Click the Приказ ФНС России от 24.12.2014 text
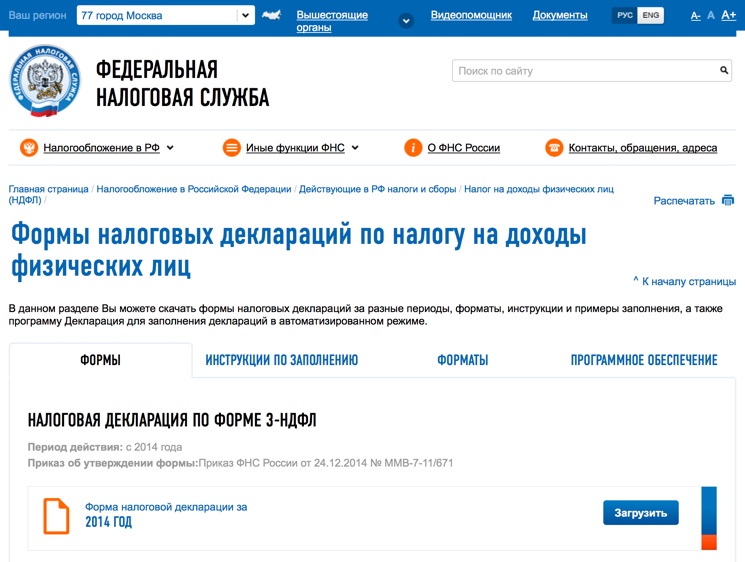 (x=326, y=463)
